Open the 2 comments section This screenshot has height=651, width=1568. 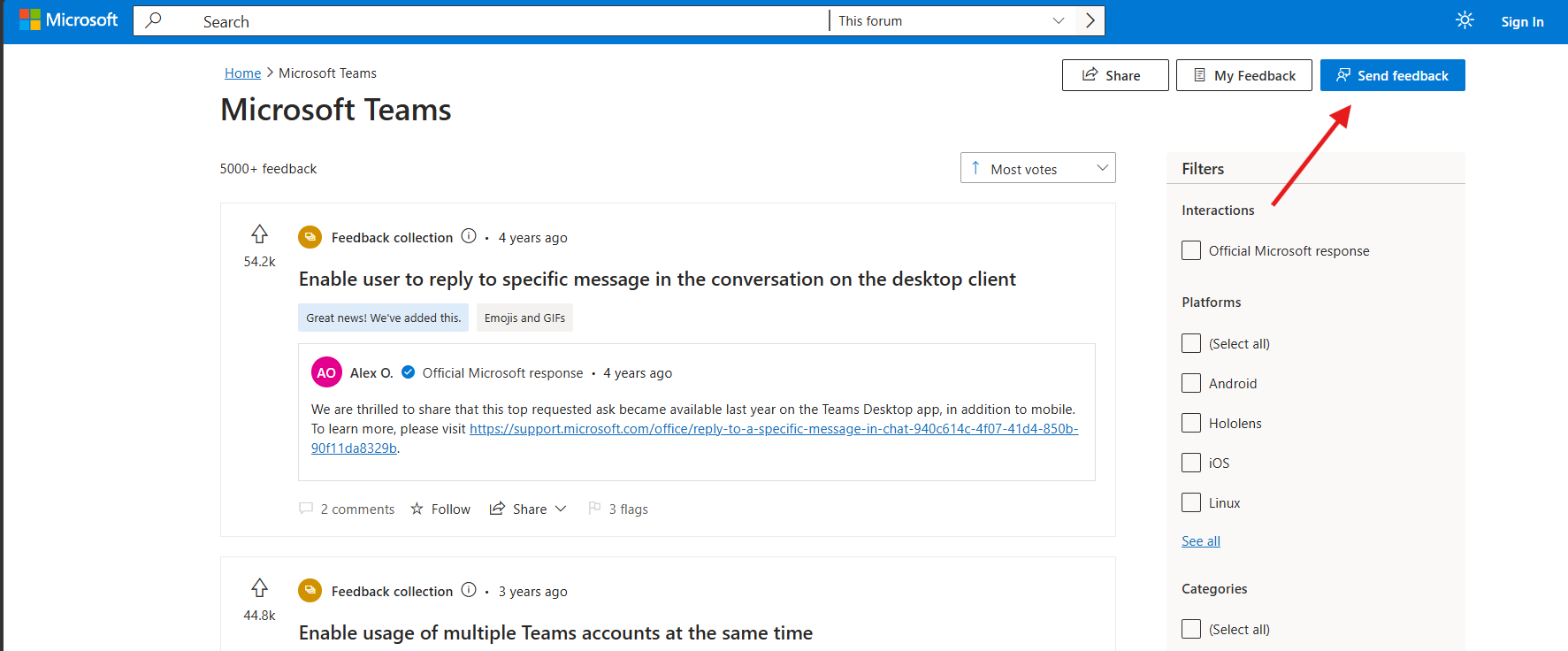tap(347, 509)
